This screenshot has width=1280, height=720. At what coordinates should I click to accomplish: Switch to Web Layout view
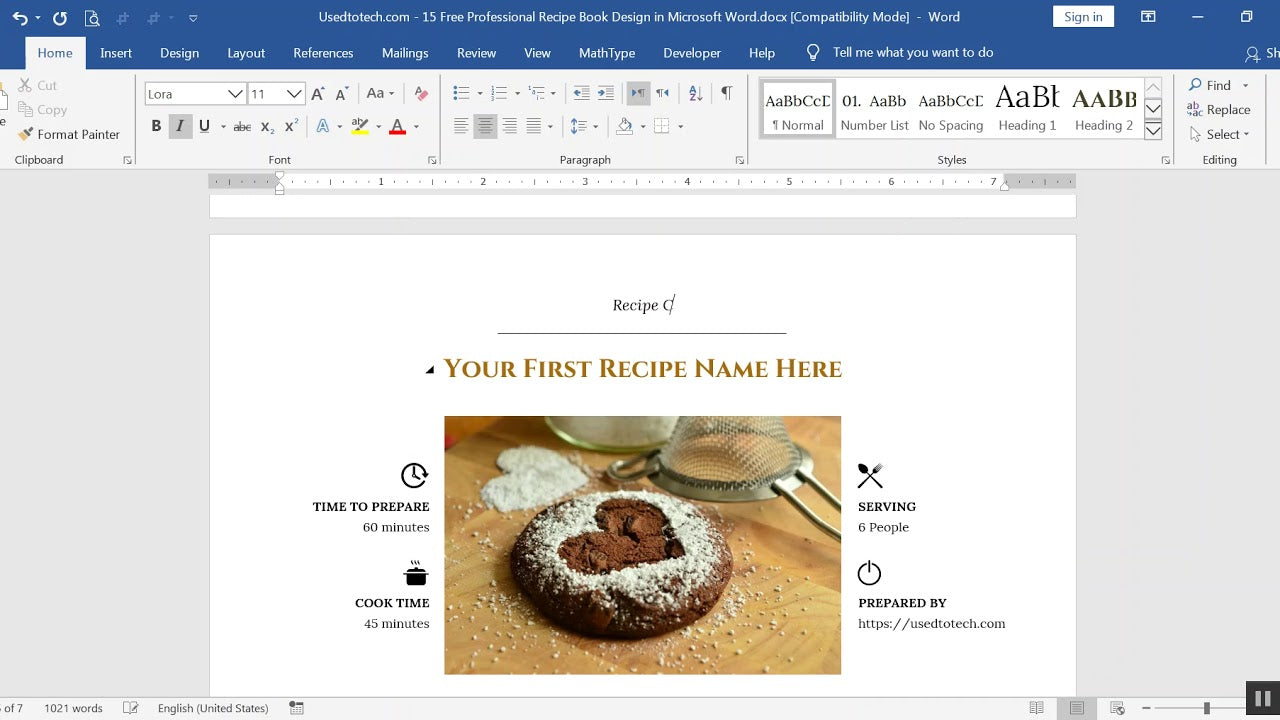click(x=1117, y=708)
